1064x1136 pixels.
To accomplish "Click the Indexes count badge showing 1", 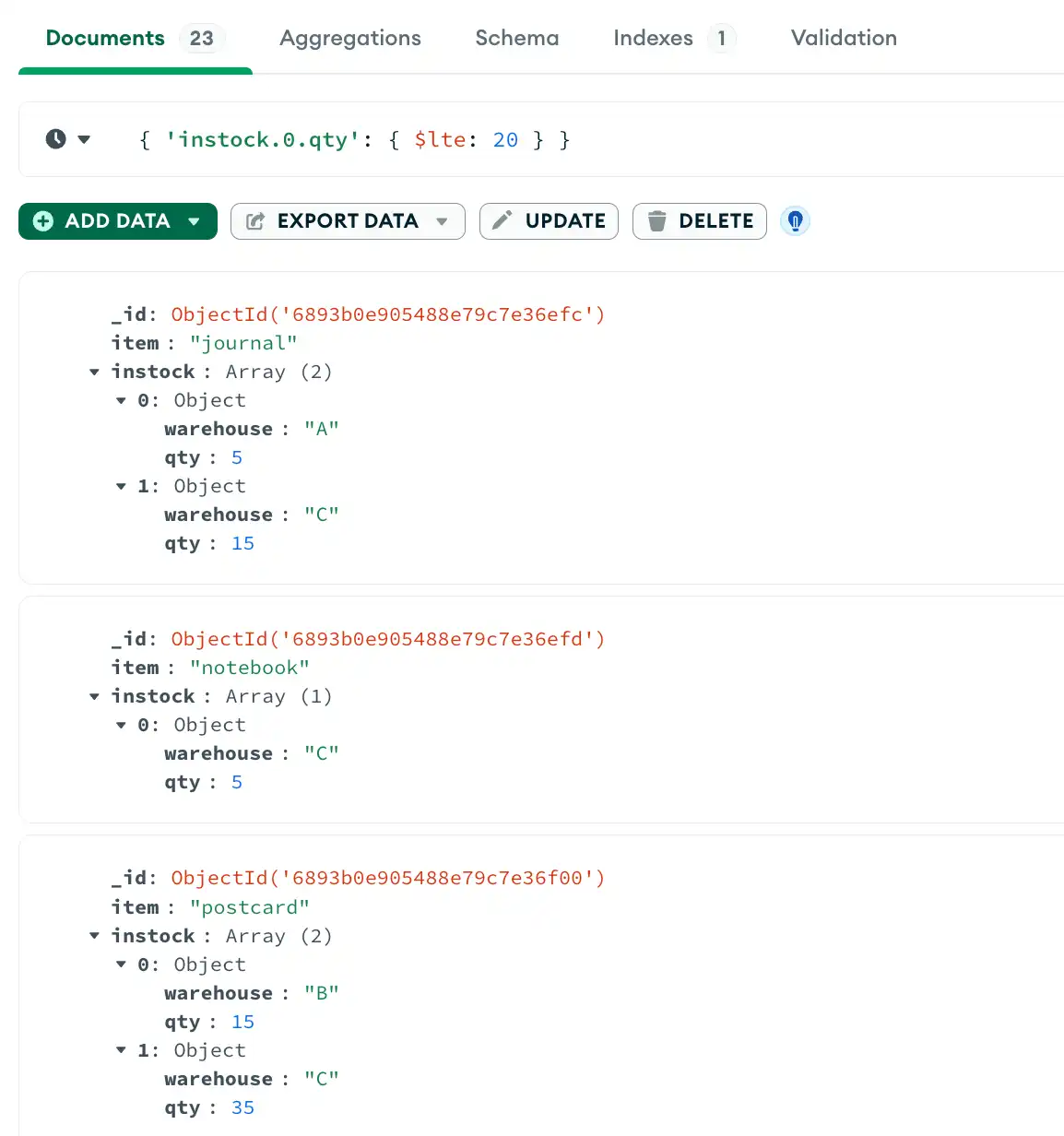I will pos(724,38).
